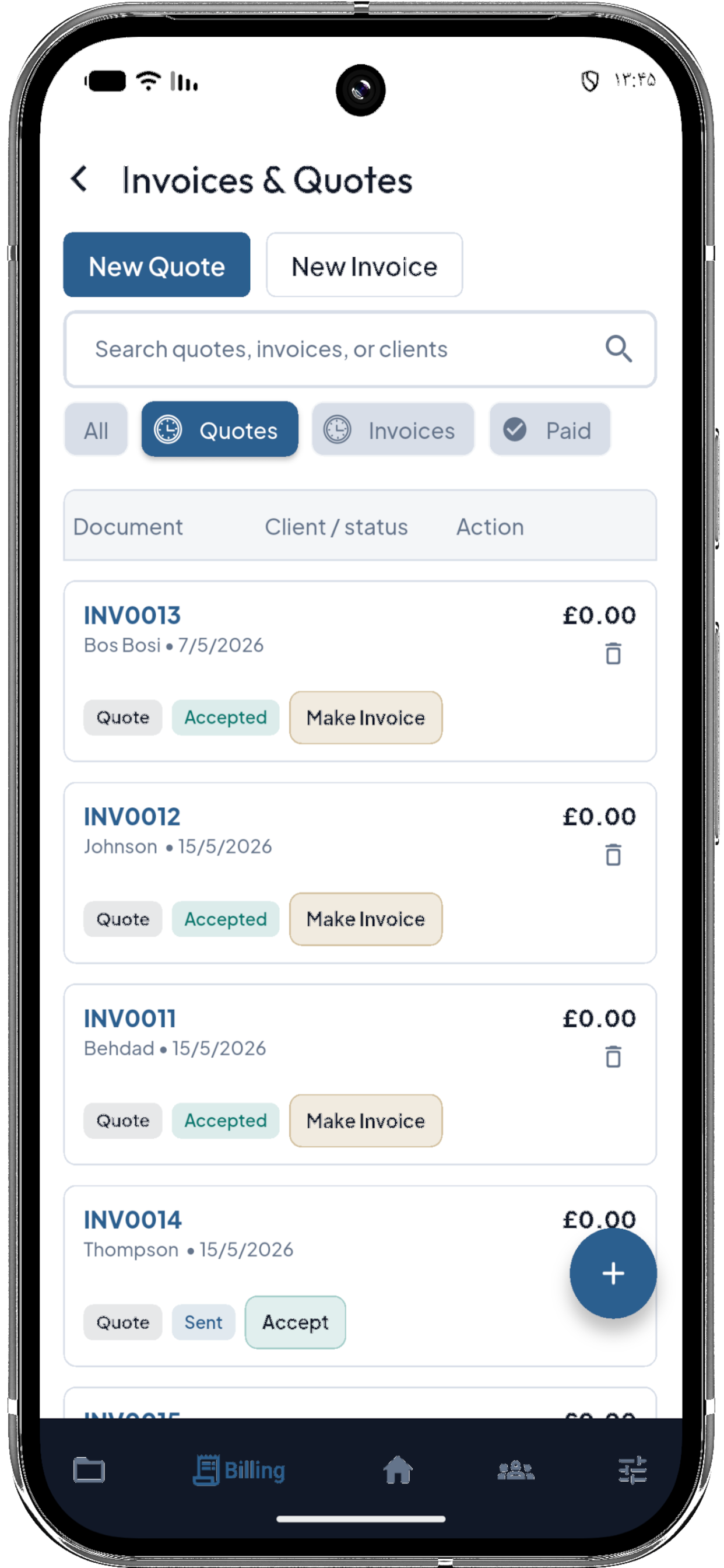Accept the Thompson quote INV0014

[295, 1322]
